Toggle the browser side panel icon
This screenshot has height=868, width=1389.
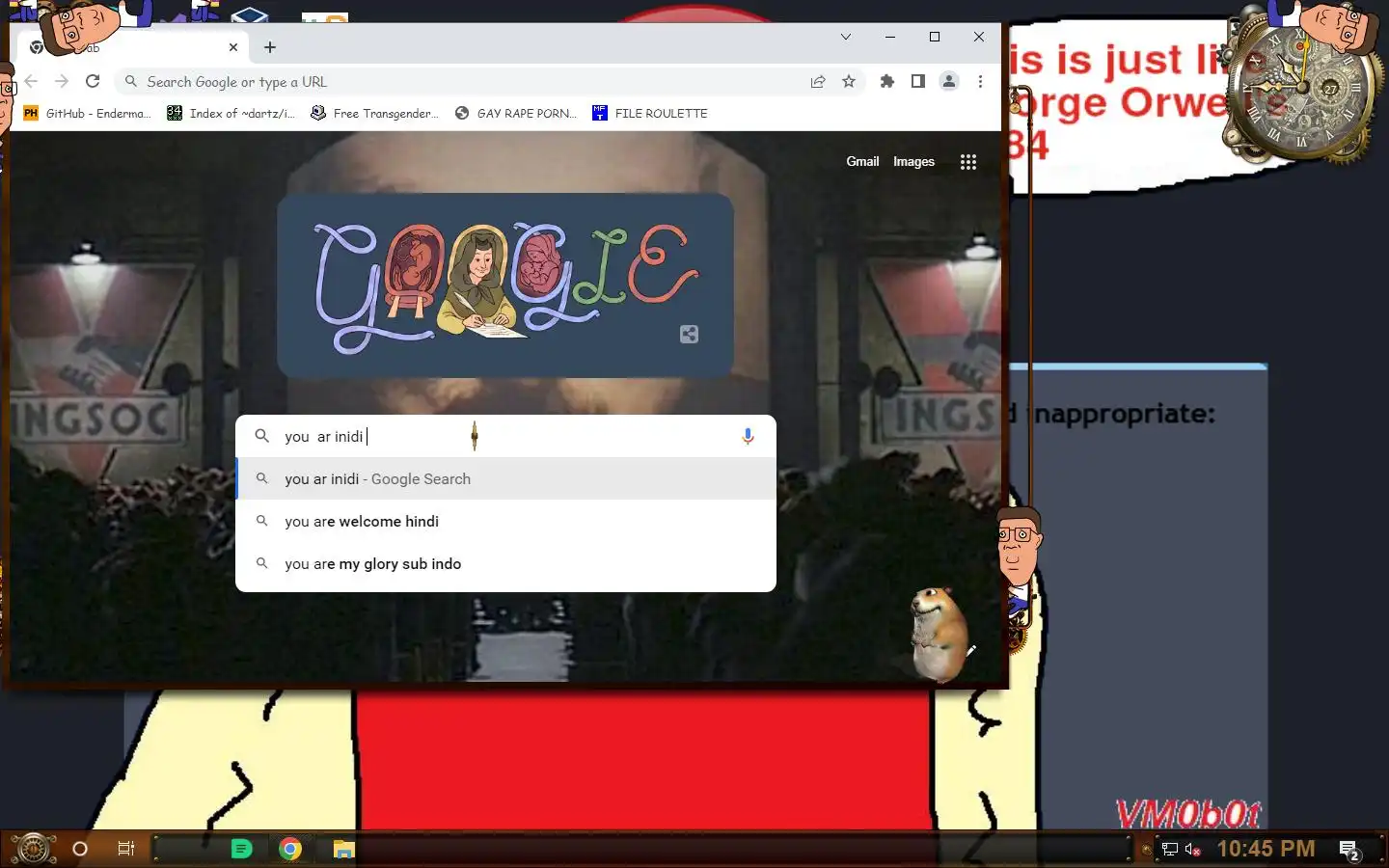tap(918, 81)
